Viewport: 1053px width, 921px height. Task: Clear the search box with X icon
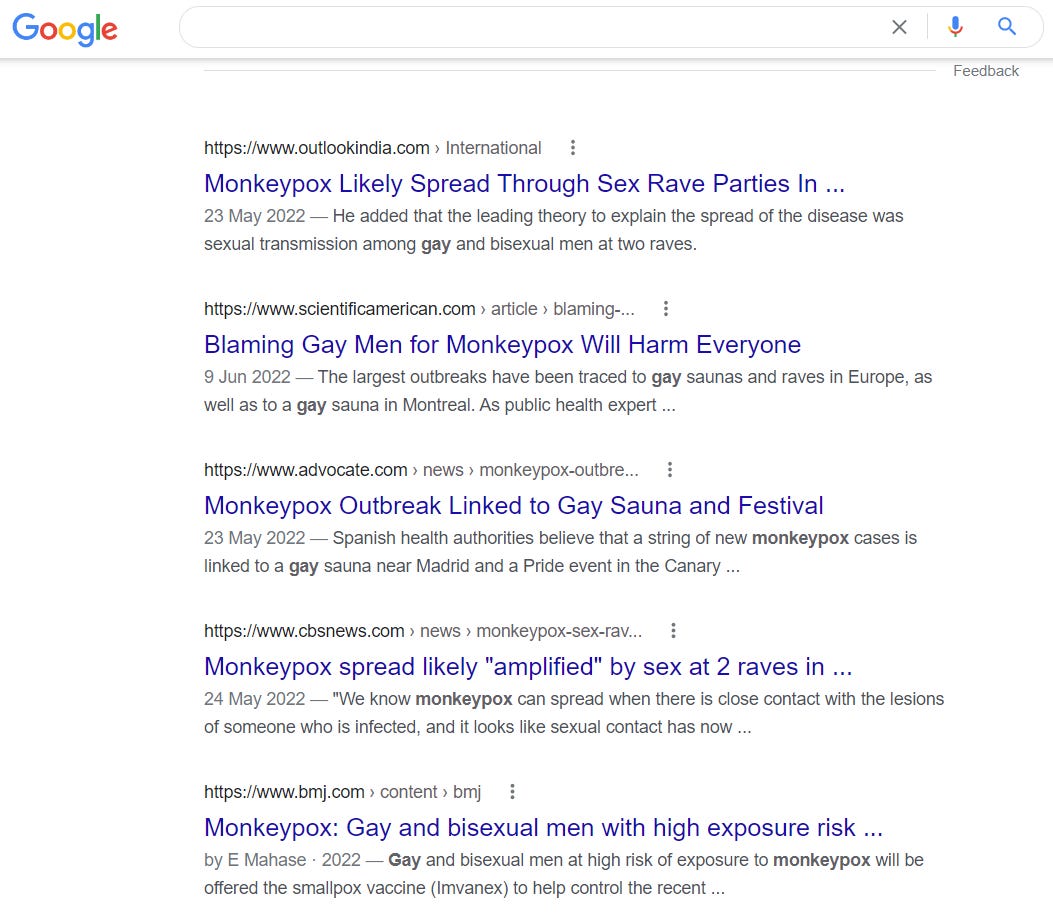pyautogui.click(x=899, y=27)
